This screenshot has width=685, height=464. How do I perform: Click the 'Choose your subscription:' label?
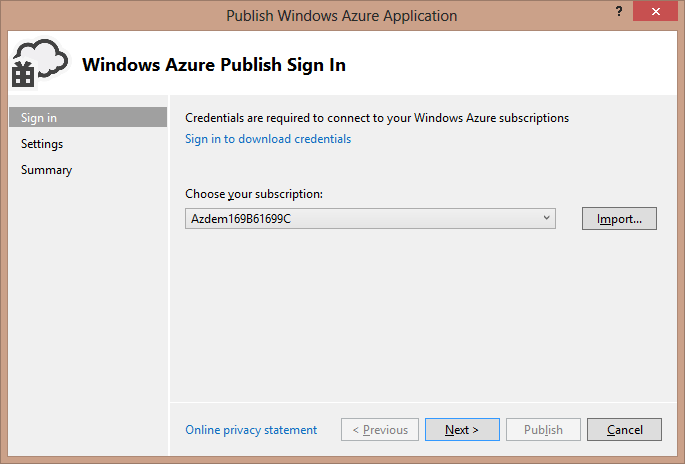(254, 194)
